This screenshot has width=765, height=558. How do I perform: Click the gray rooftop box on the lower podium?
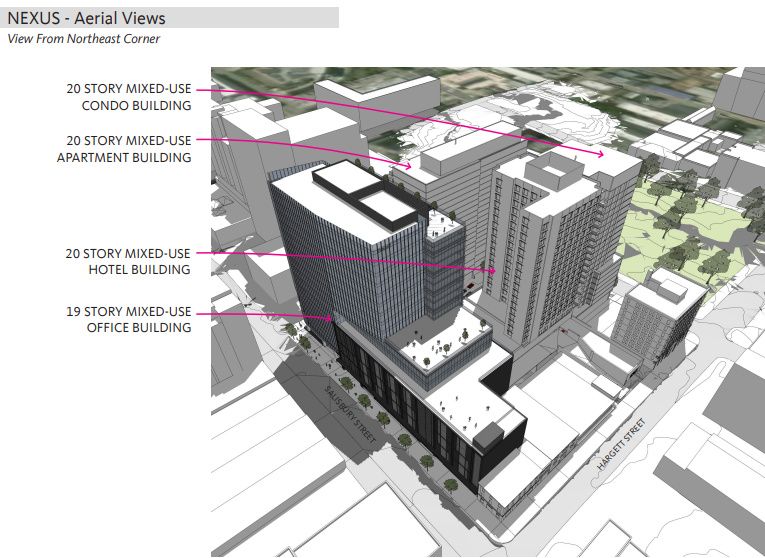pyautogui.click(x=493, y=435)
